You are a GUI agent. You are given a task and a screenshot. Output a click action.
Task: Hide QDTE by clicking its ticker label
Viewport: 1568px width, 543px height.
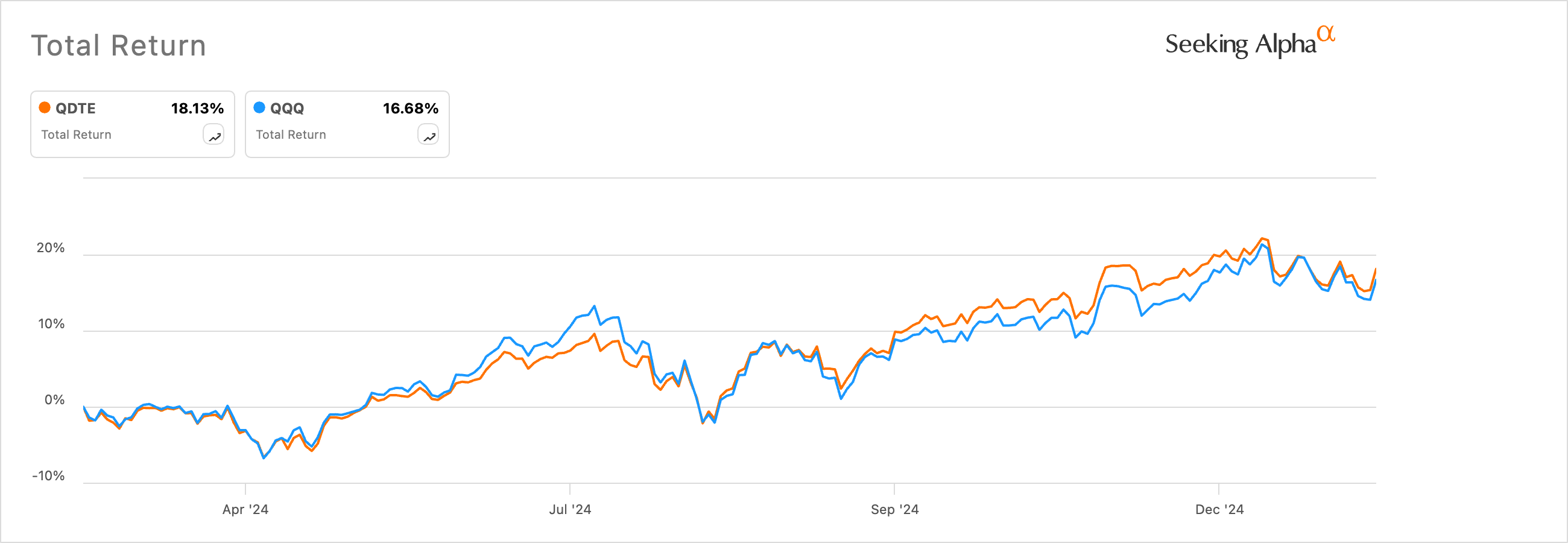pos(75,108)
